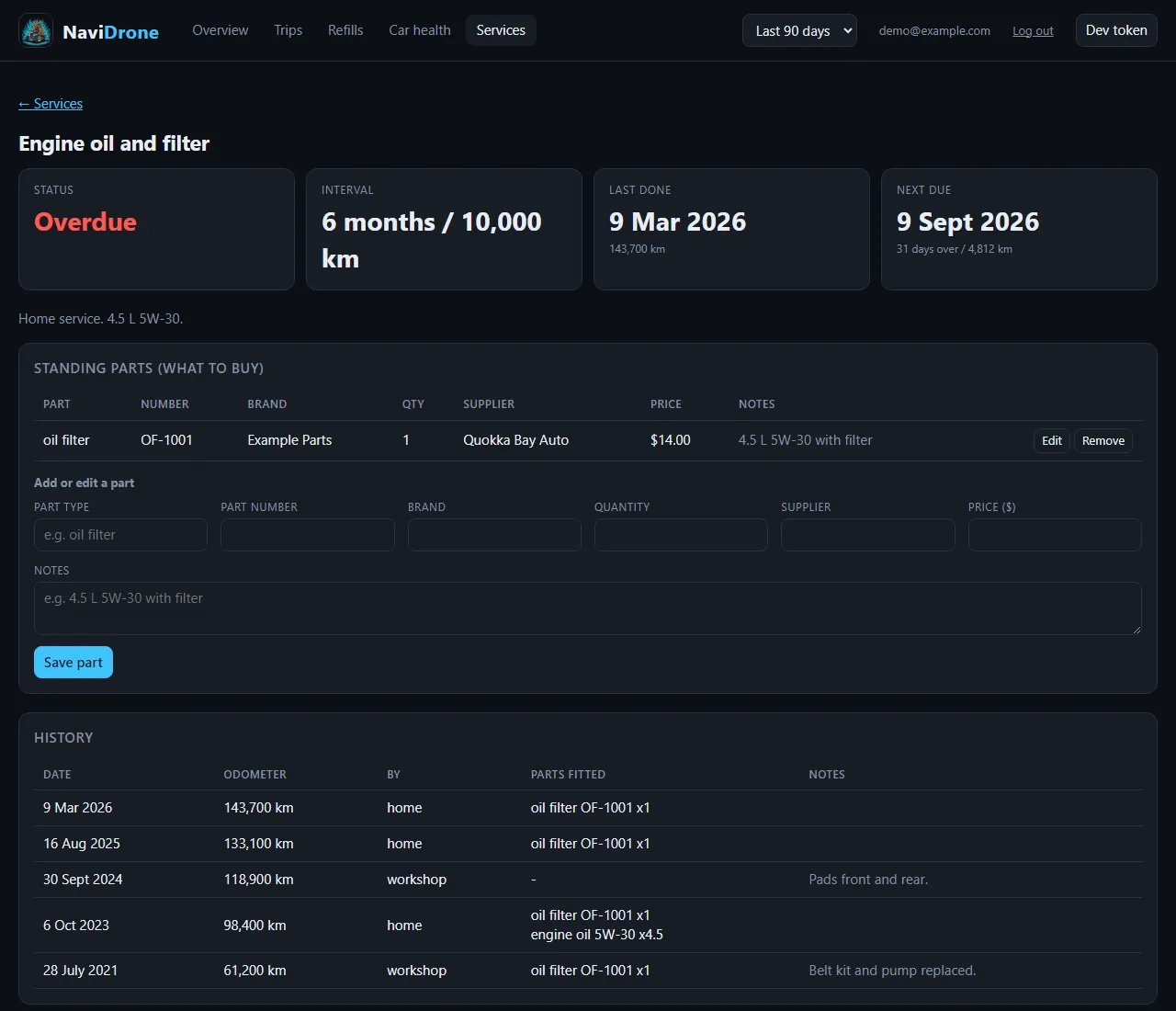1176x1011 pixels.
Task: Open the Last 90 days dropdown
Action: pyautogui.click(x=799, y=30)
